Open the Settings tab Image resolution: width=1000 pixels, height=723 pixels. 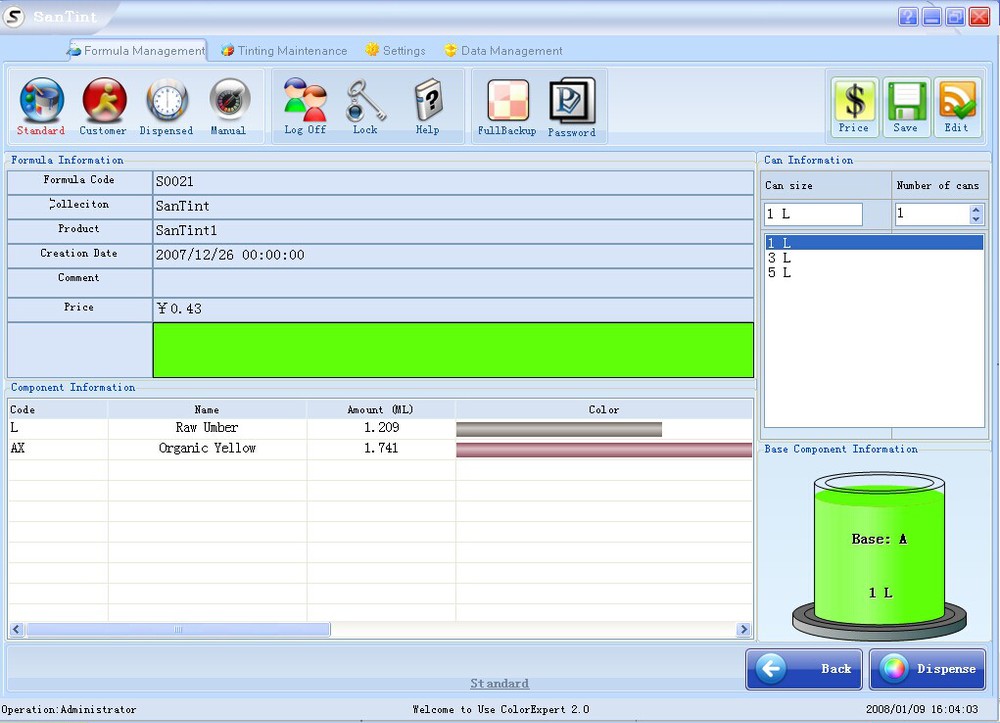point(395,50)
